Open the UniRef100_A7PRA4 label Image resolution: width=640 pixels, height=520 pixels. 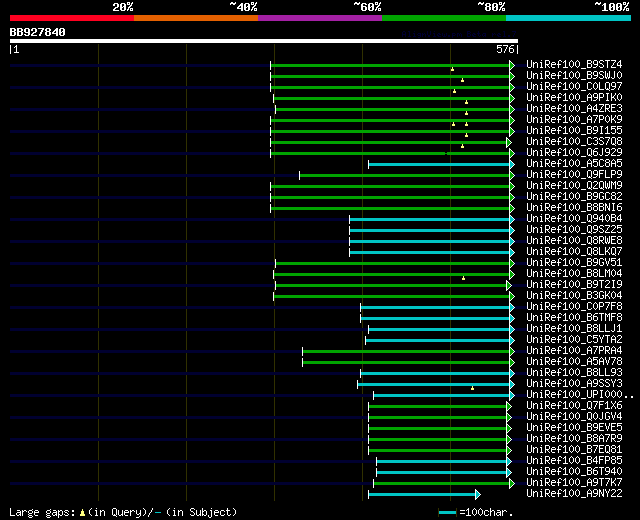574,351
